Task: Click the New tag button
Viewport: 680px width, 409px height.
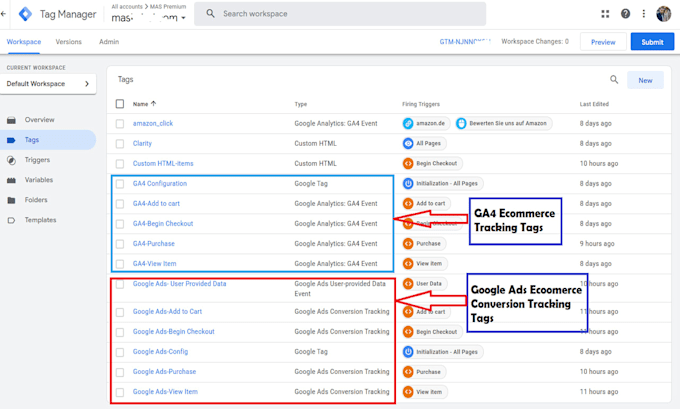Action: point(645,80)
